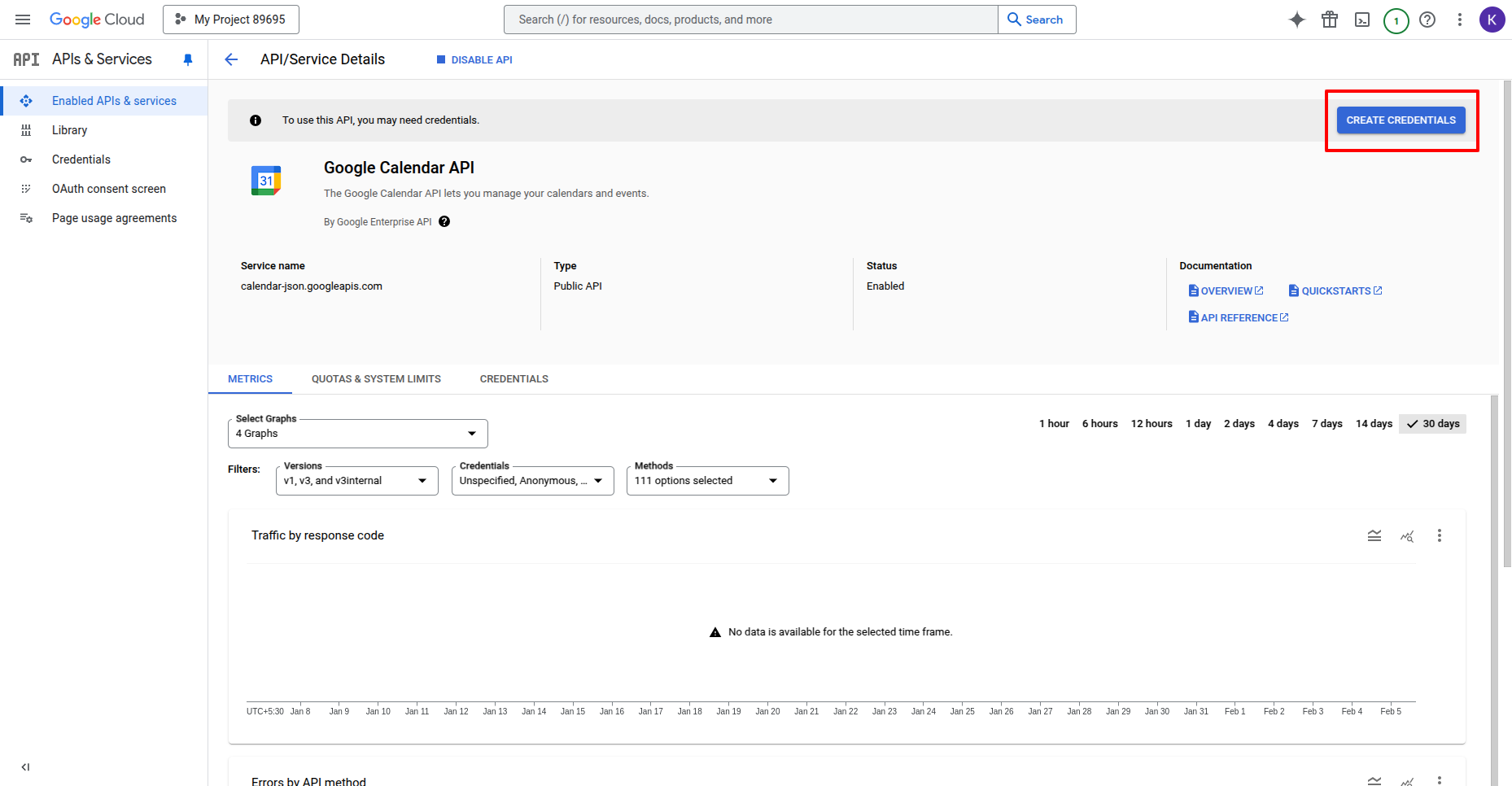The image size is (1512, 786).
Task: Open the Versions filter dropdown
Action: [357, 481]
